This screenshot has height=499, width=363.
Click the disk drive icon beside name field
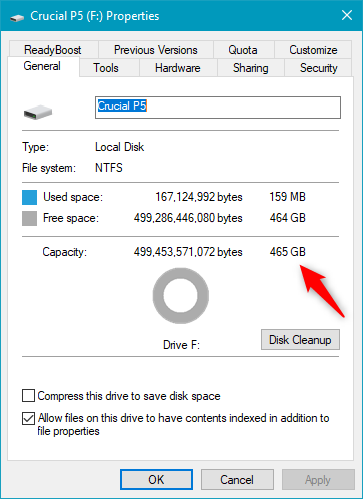[38, 112]
